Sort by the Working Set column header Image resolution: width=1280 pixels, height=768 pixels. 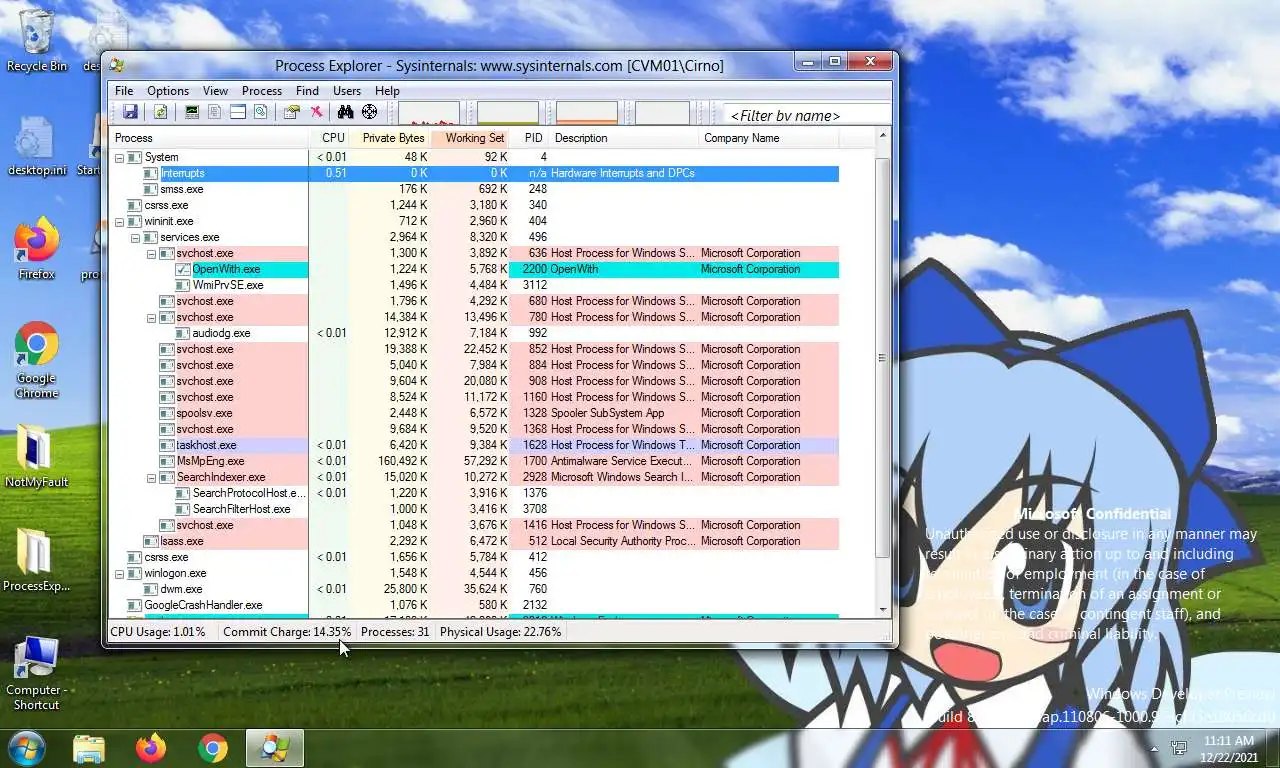pos(469,138)
